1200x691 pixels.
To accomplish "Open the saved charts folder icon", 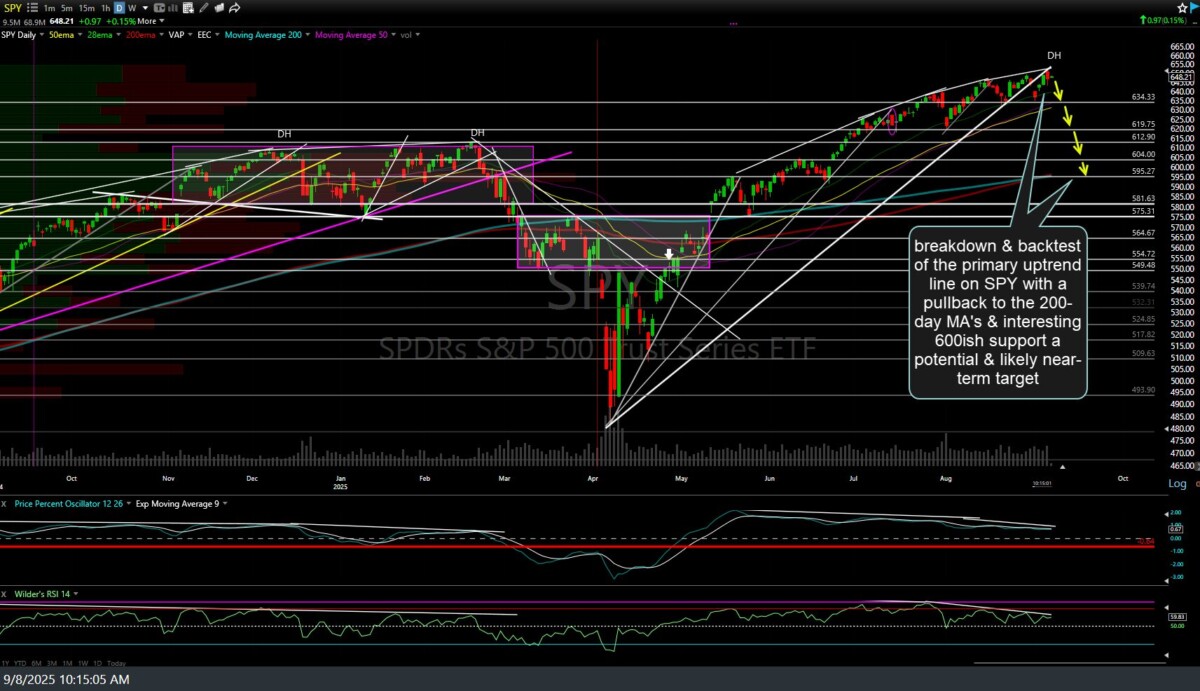I will click(x=219, y=7).
